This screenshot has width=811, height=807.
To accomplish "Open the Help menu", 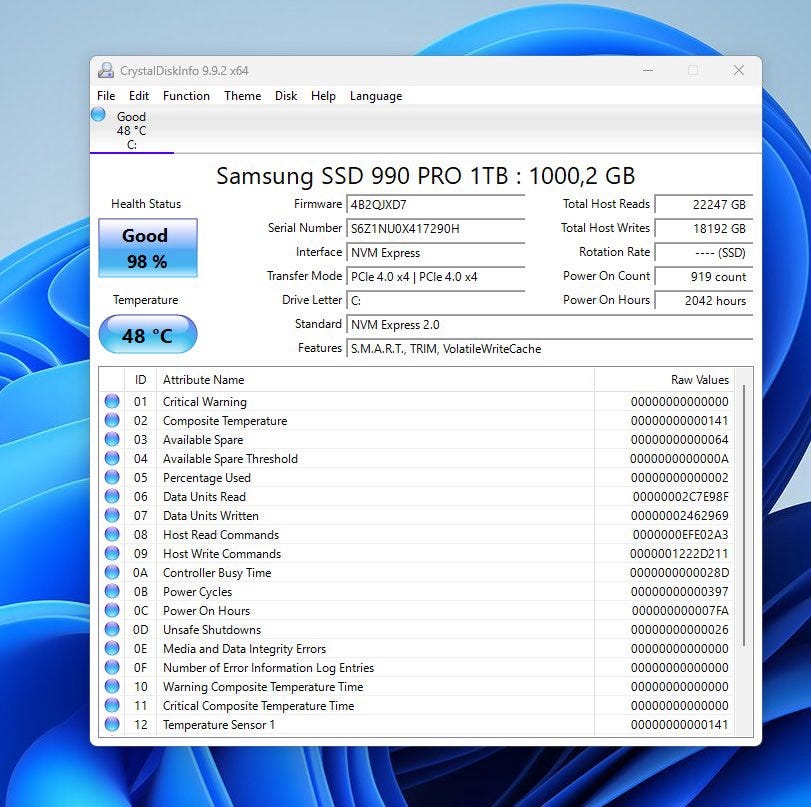I will (x=323, y=96).
